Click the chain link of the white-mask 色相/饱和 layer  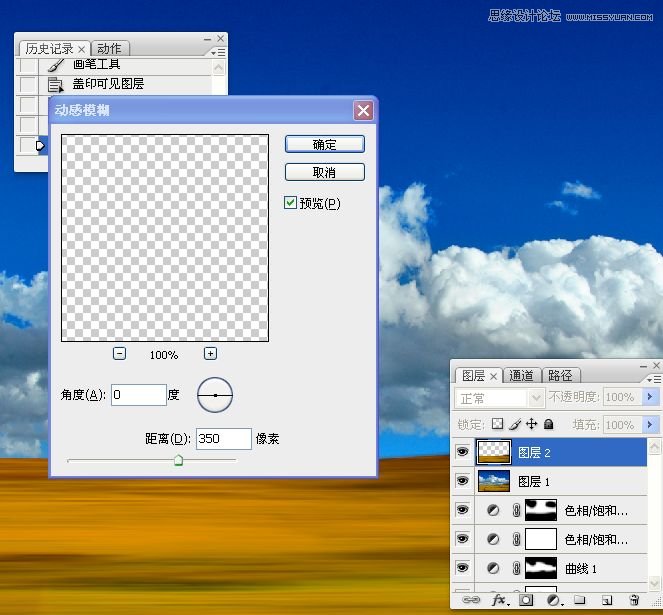(x=516, y=539)
